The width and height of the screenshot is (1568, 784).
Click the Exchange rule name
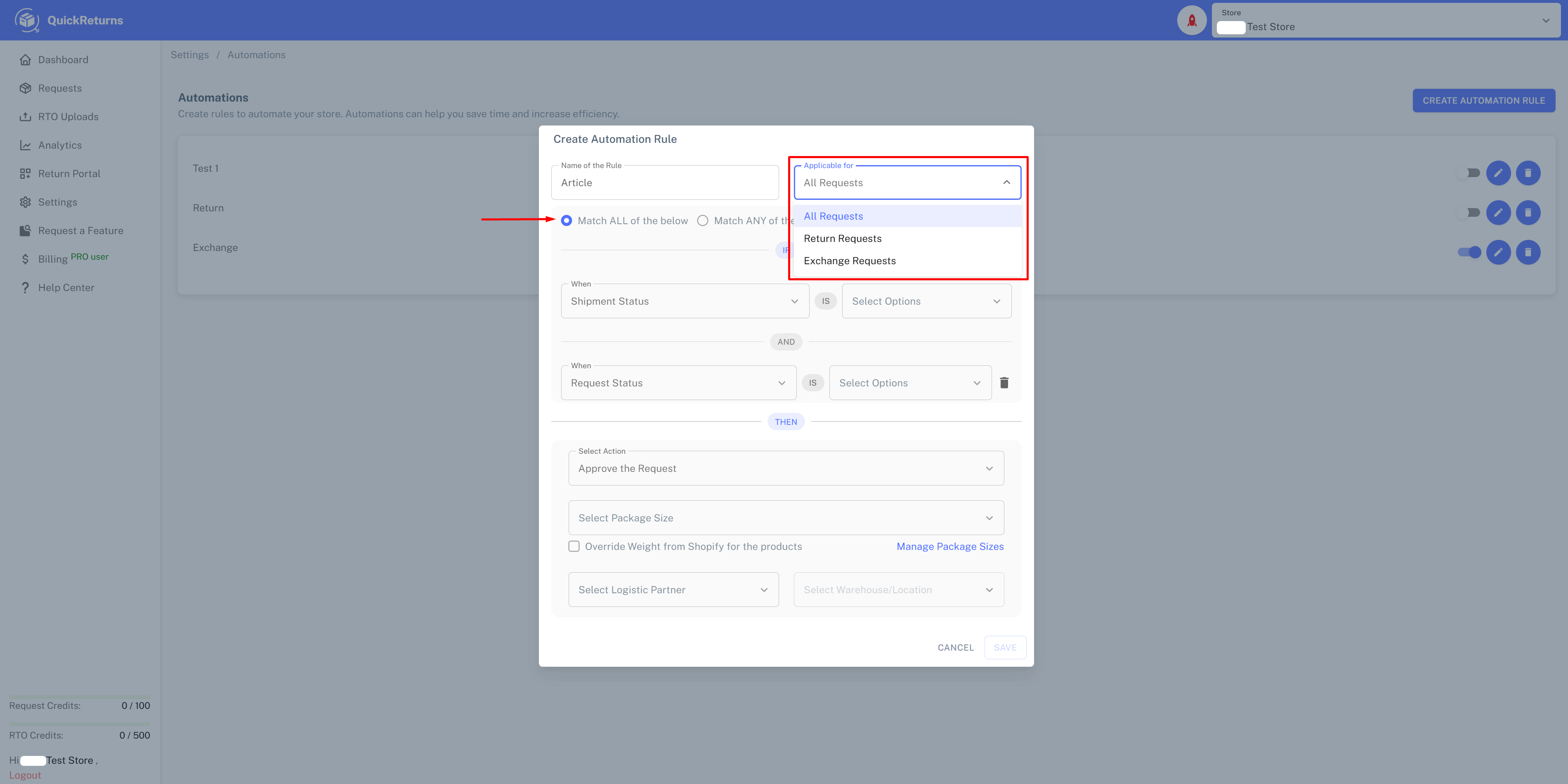[215, 247]
